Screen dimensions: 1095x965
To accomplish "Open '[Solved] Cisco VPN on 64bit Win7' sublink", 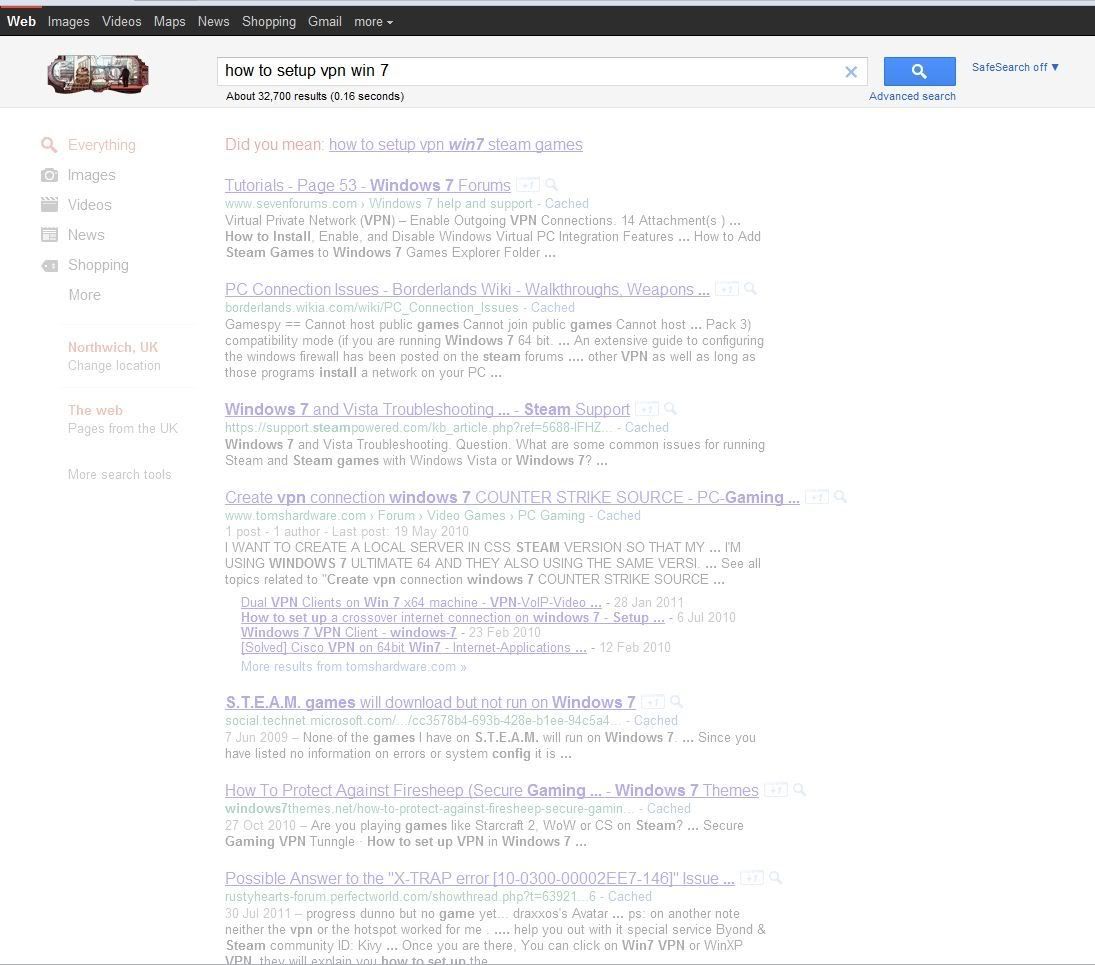I will point(413,647).
